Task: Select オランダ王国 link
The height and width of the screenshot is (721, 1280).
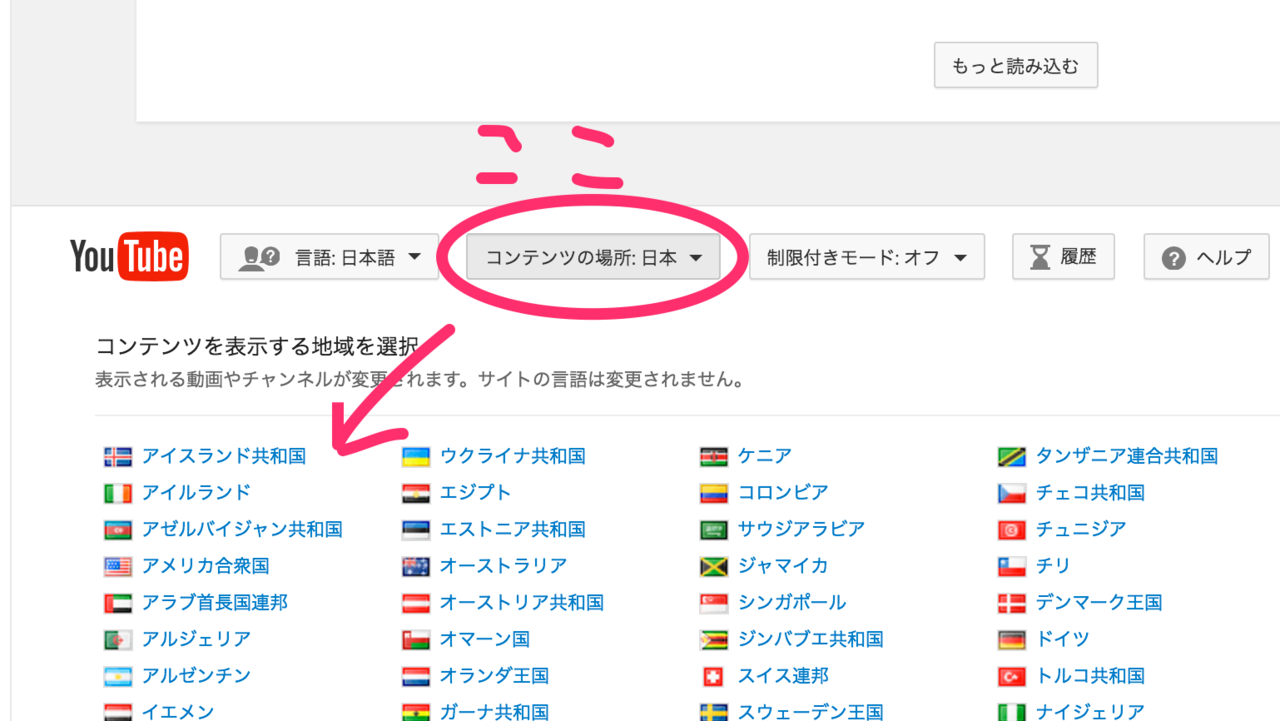Action: [495, 676]
